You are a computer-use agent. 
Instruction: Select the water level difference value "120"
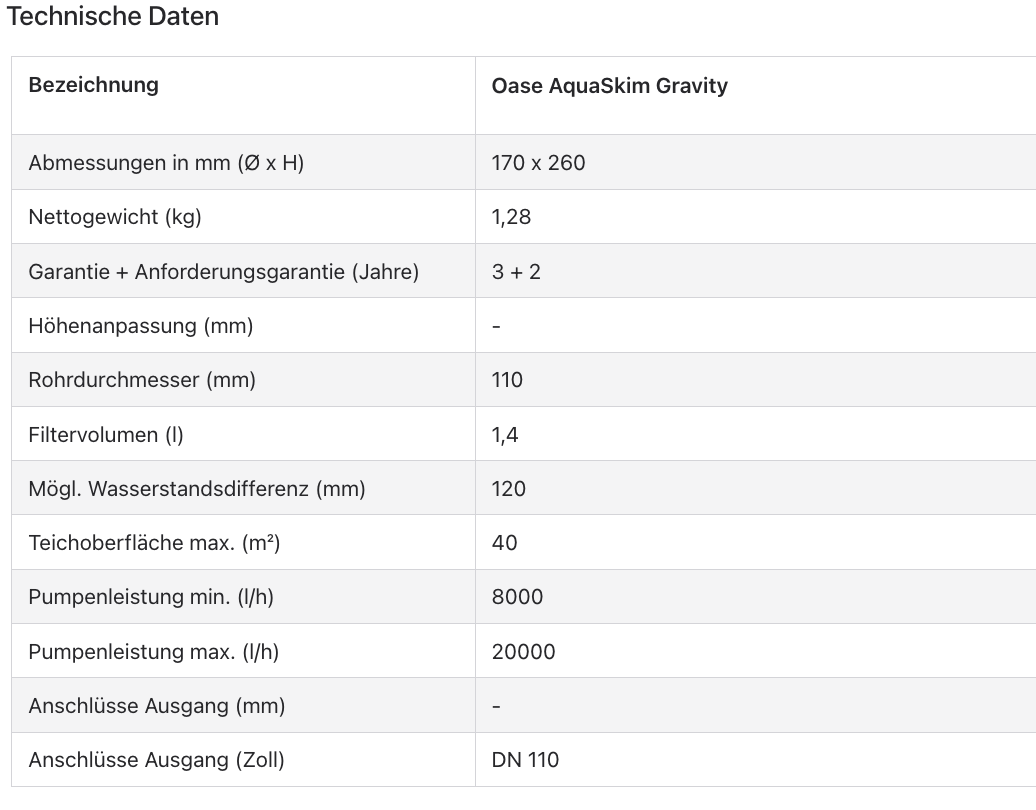point(508,489)
